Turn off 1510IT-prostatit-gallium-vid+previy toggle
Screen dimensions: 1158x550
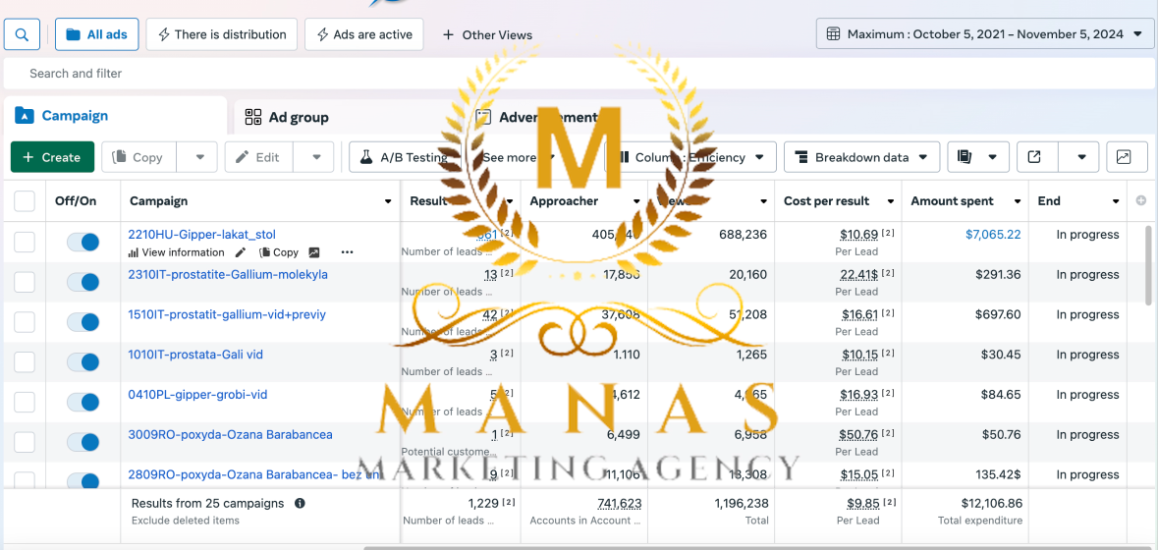pyautogui.click(x=83, y=322)
